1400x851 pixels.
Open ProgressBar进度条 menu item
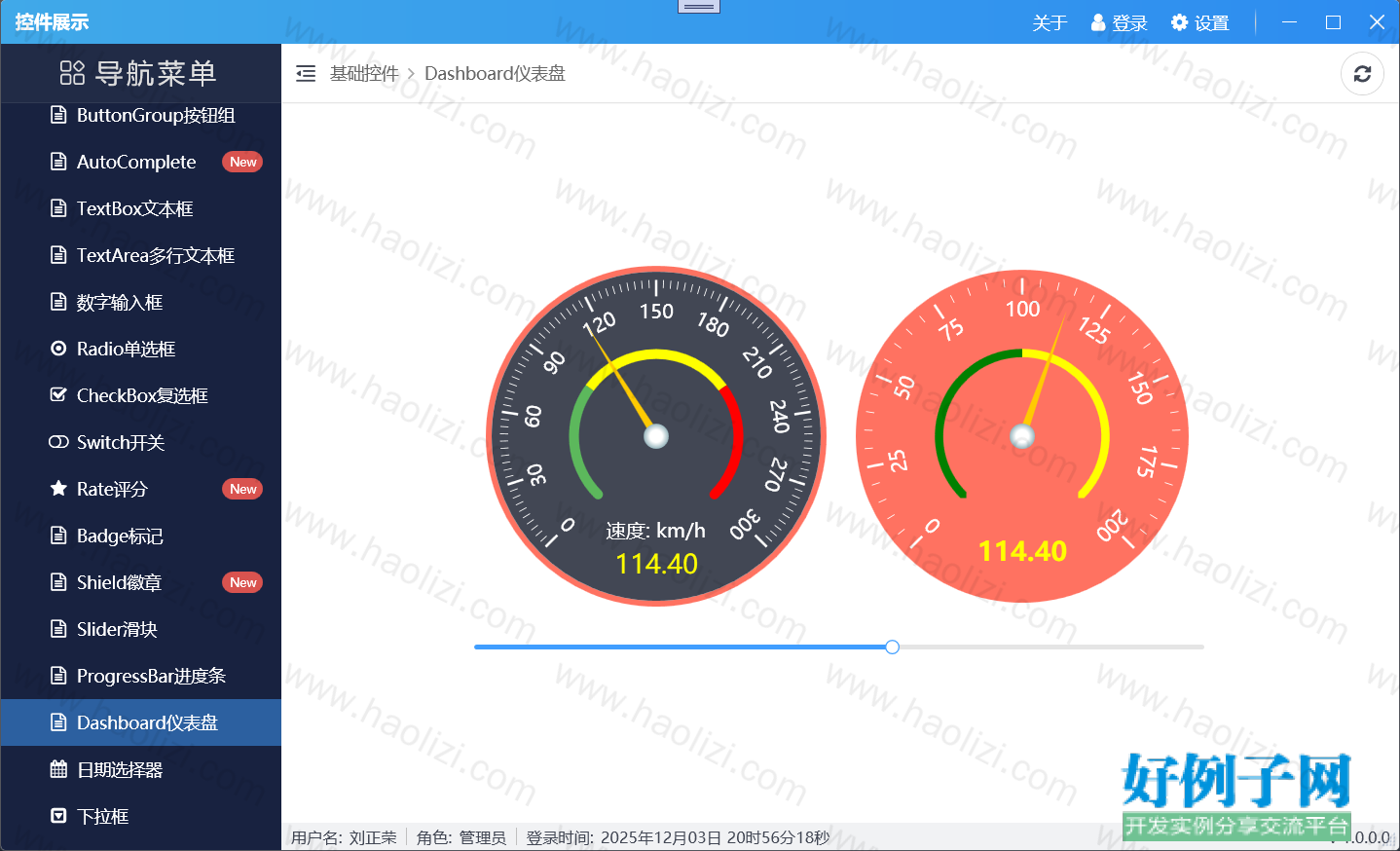click(x=141, y=676)
